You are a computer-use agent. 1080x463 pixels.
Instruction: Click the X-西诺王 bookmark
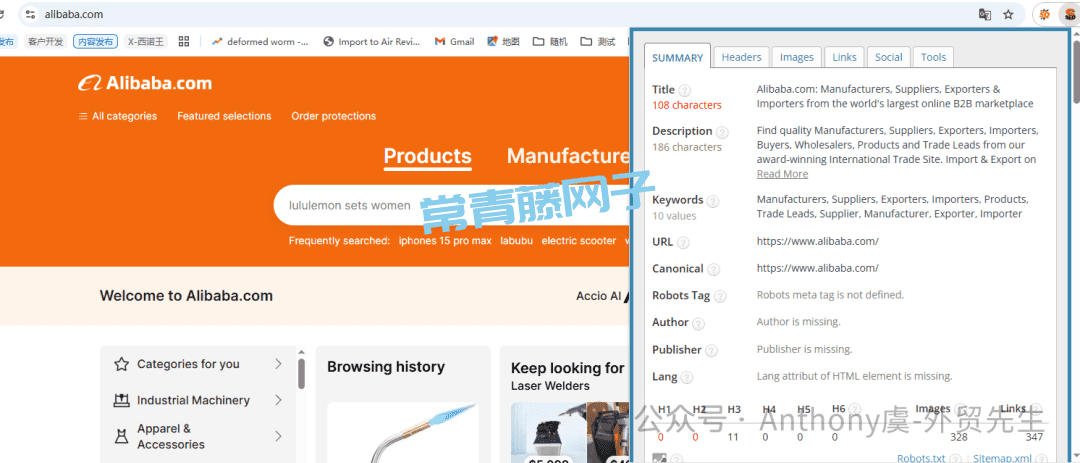[x=146, y=41]
